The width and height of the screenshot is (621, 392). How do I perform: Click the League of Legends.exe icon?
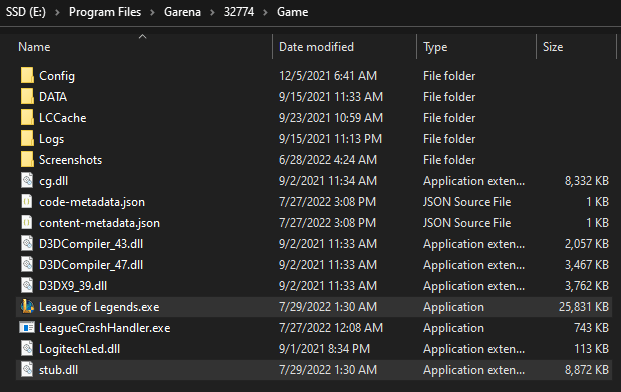pyautogui.click(x=27, y=306)
